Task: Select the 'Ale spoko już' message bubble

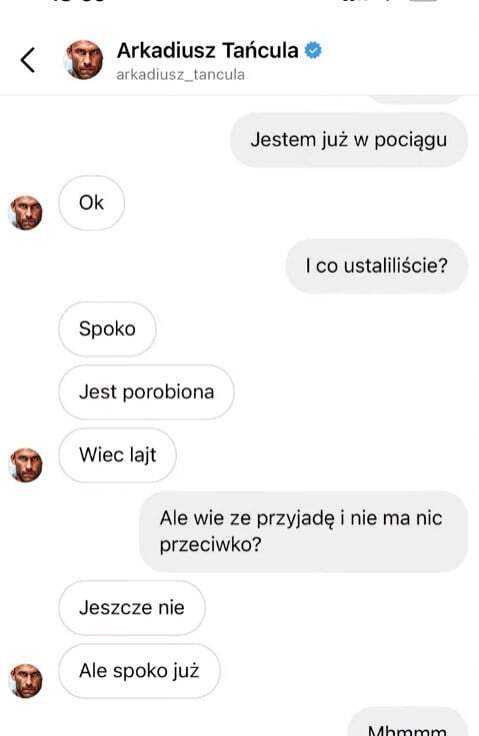Action: 139,671
